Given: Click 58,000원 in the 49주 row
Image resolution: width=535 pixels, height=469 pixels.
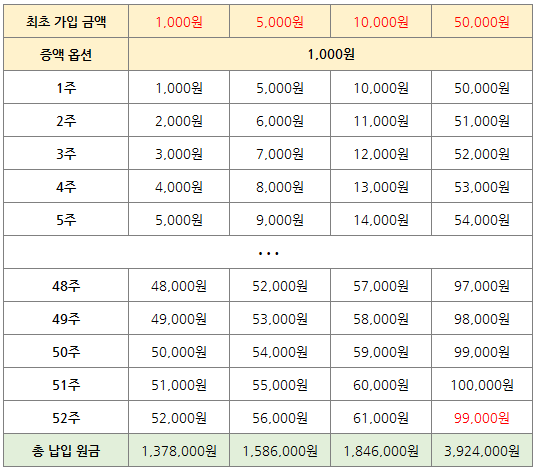Looking at the screenshot, I should click(x=381, y=318).
